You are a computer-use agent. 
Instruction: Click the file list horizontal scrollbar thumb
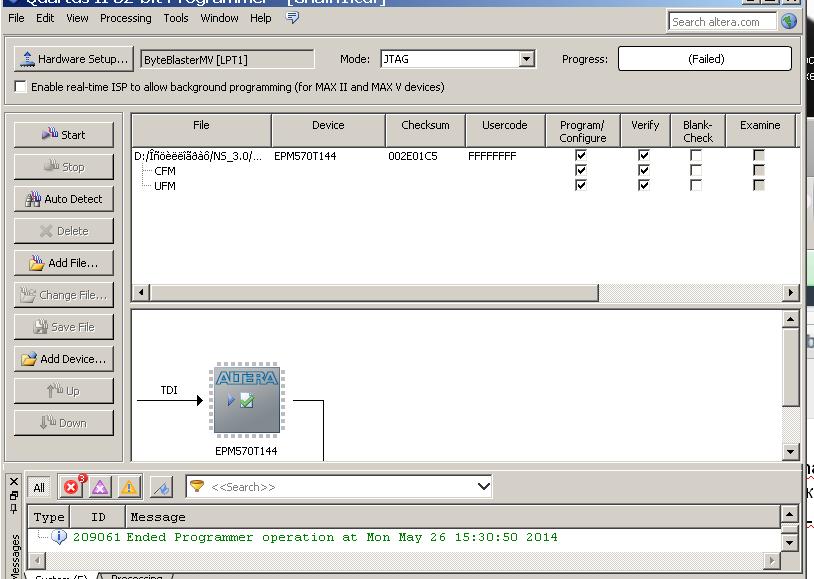(x=374, y=292)
